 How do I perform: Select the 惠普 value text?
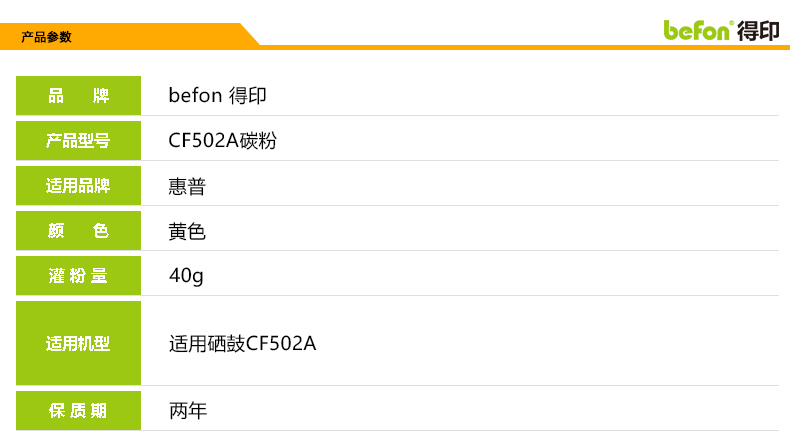(187, 186)
